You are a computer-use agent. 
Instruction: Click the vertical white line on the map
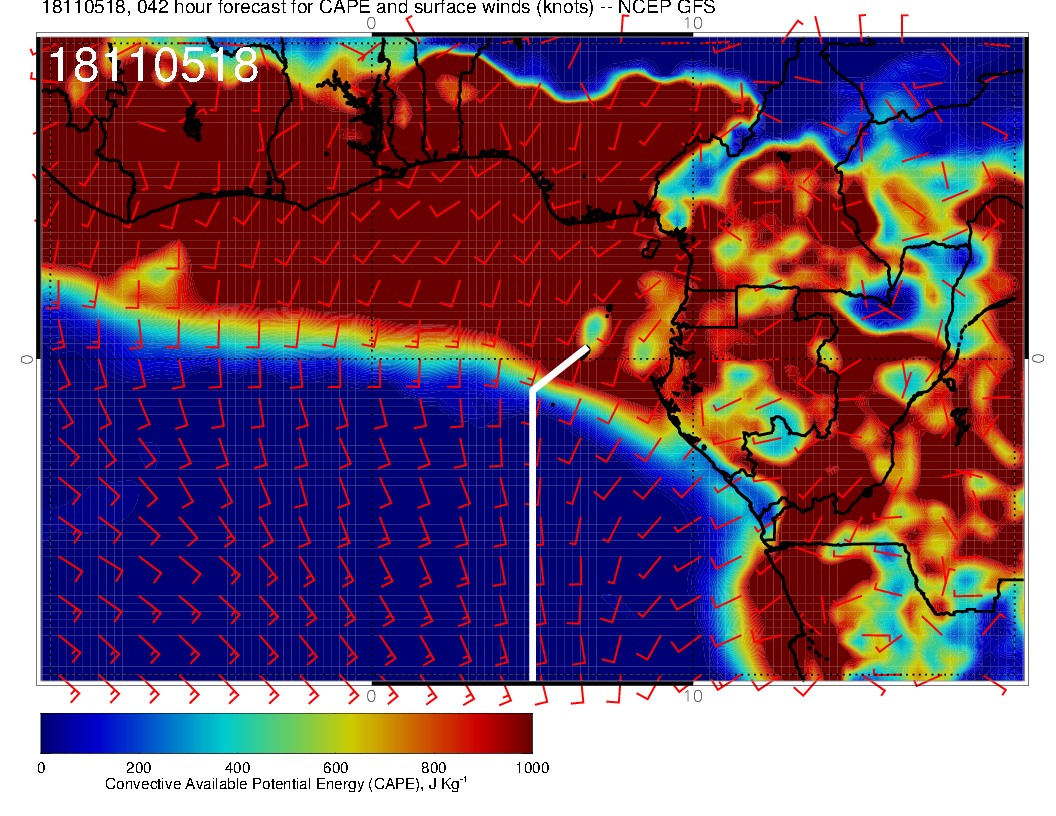click(531, 540)
